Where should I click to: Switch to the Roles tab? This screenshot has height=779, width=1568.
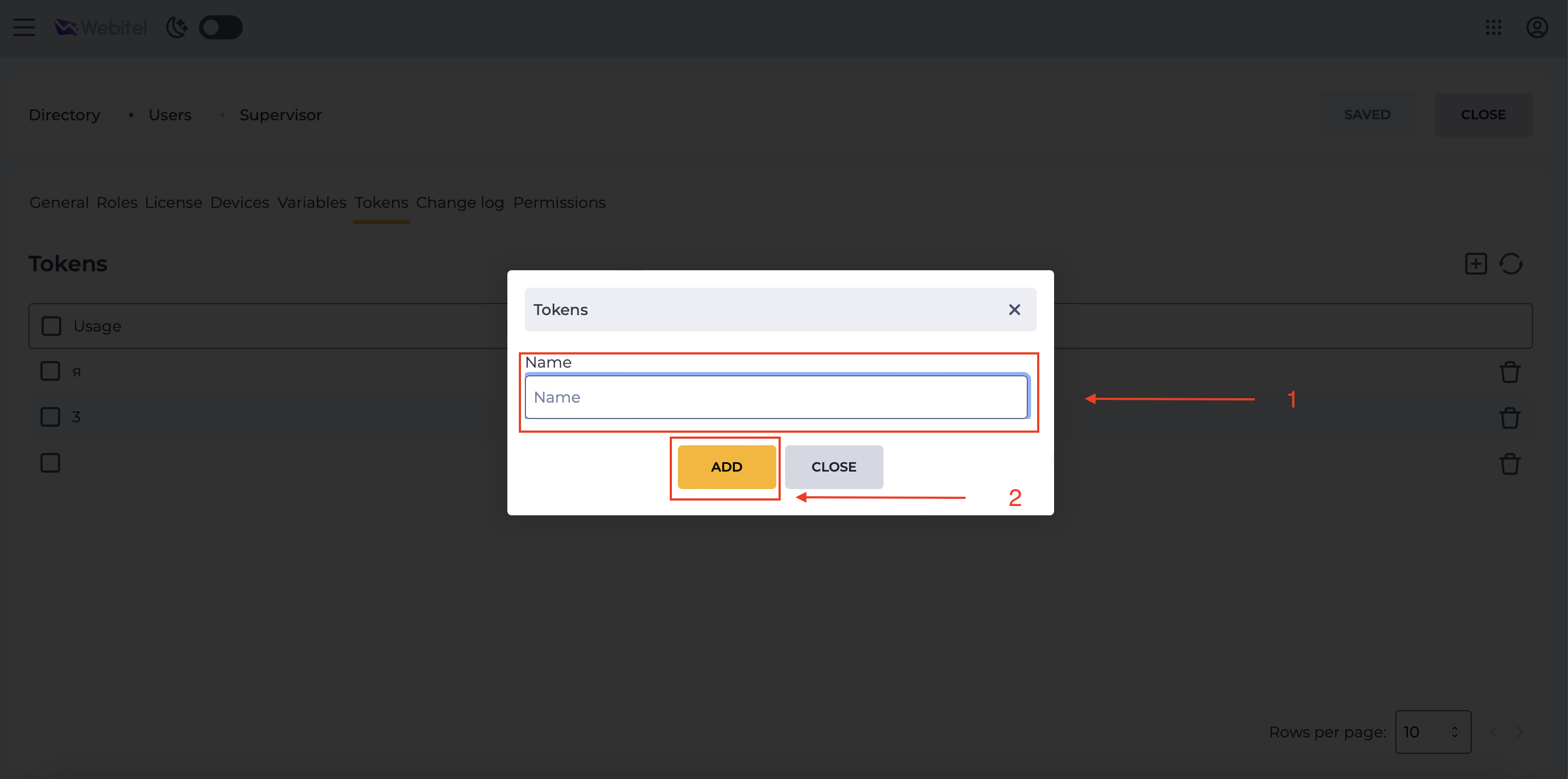coord(117,202)
